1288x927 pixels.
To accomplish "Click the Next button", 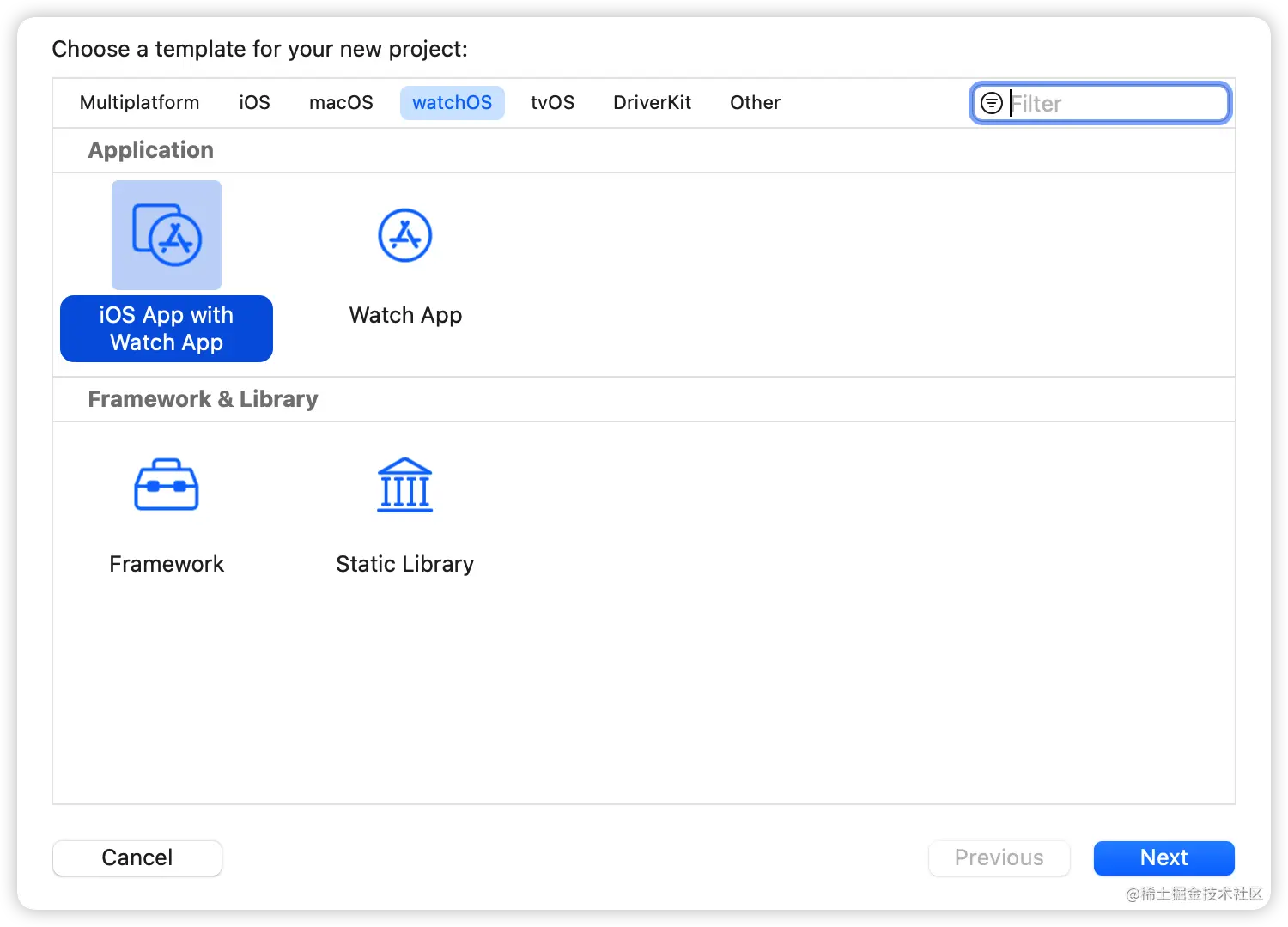I will 1163,857.
